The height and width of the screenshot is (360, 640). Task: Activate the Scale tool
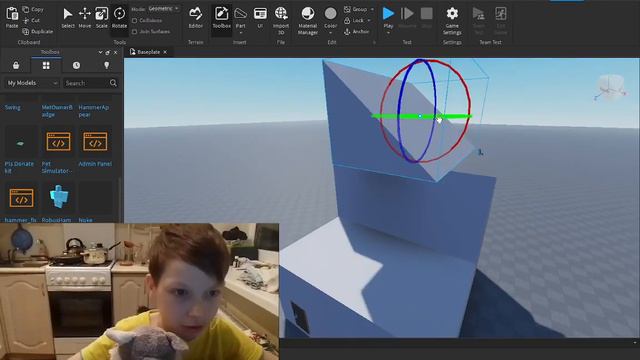click(x=102, y=18)
